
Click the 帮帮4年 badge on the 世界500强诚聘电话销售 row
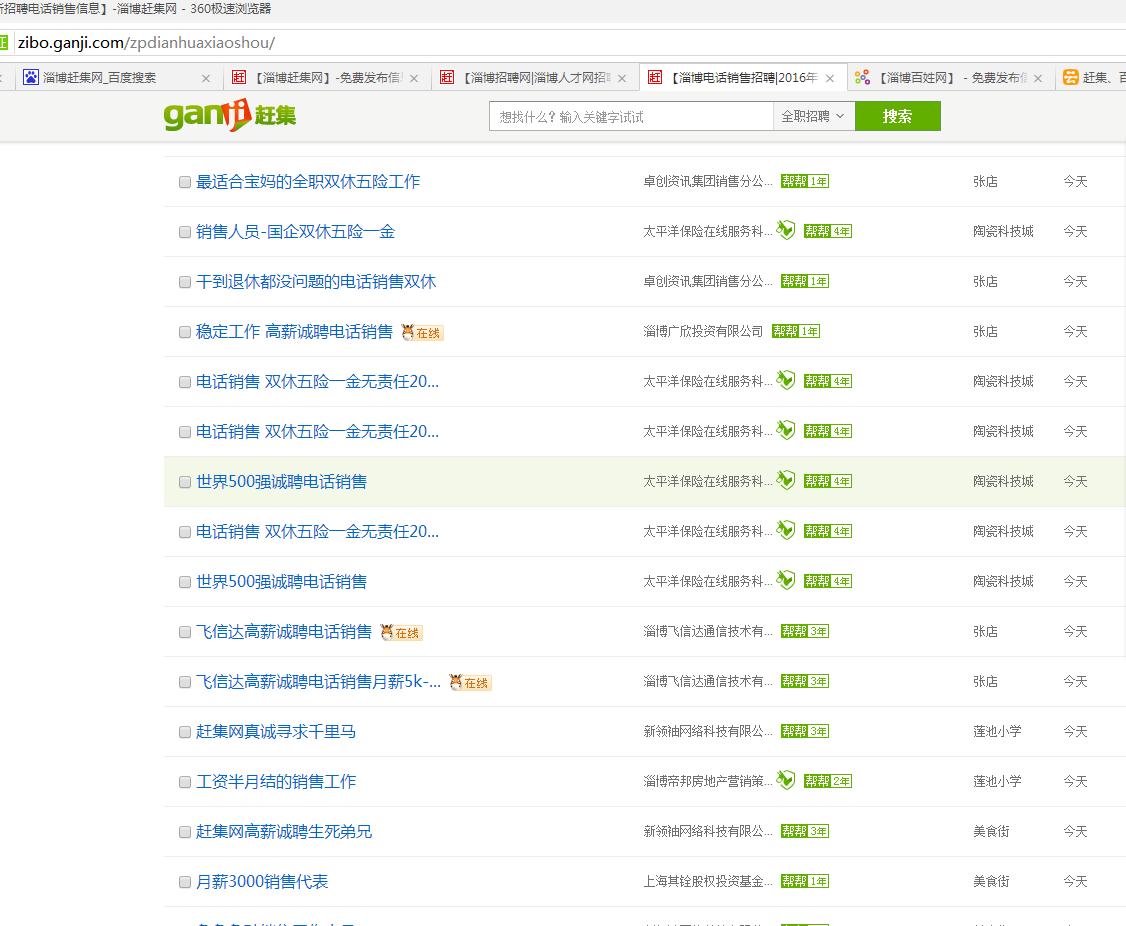click(x=828, y=481)
